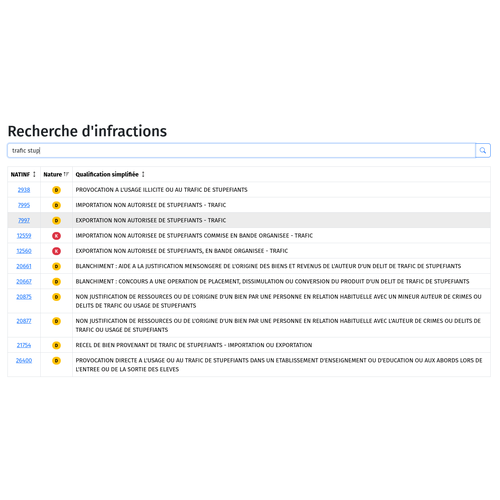Select the EXPORTATION NON AUTORISEE DE STUPEFIANTS - TRAFIC row

click(x=249, y=220)
